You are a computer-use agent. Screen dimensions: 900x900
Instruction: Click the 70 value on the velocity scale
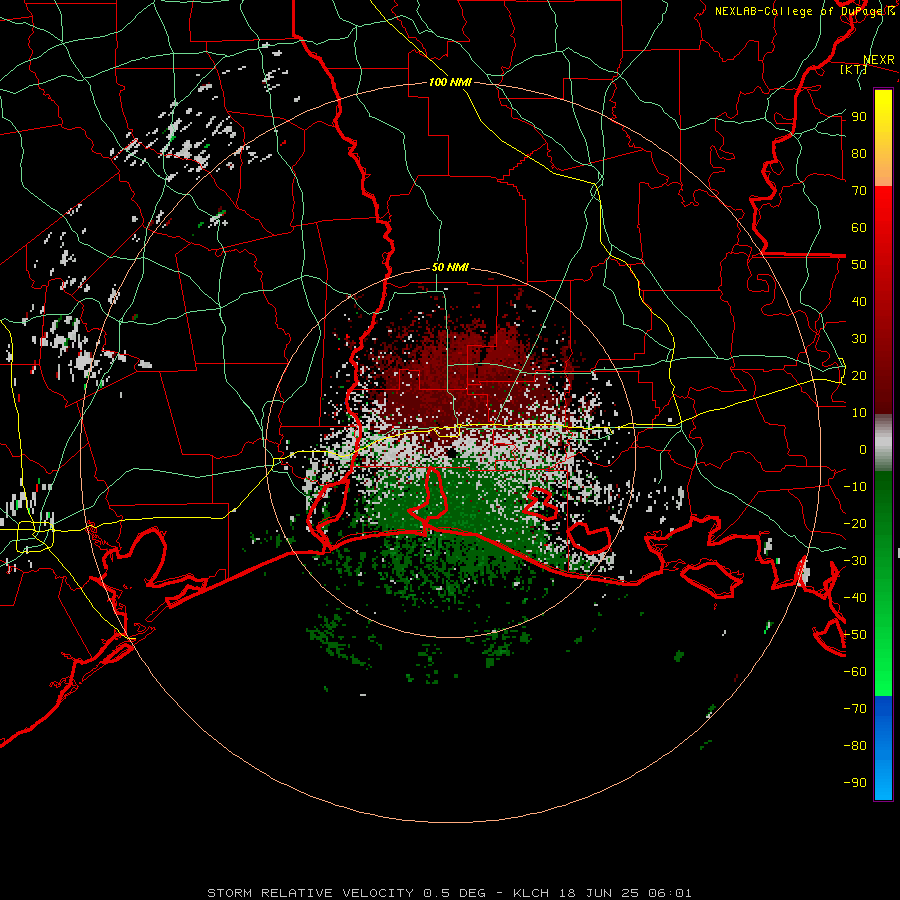click(x=859, y=191)
